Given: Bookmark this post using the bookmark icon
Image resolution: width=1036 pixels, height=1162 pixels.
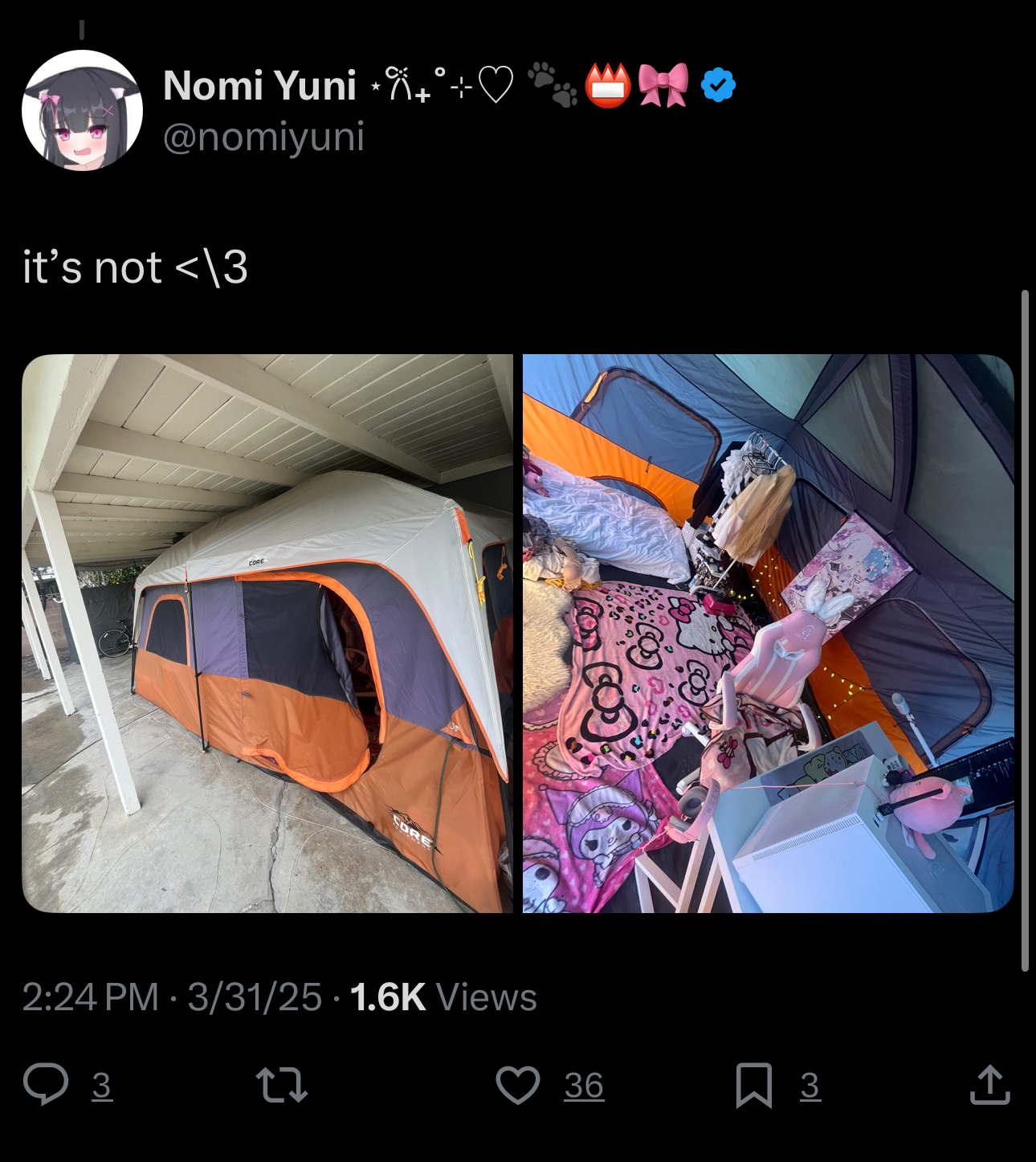Looking at the screenshot, I should (754, 1085).
